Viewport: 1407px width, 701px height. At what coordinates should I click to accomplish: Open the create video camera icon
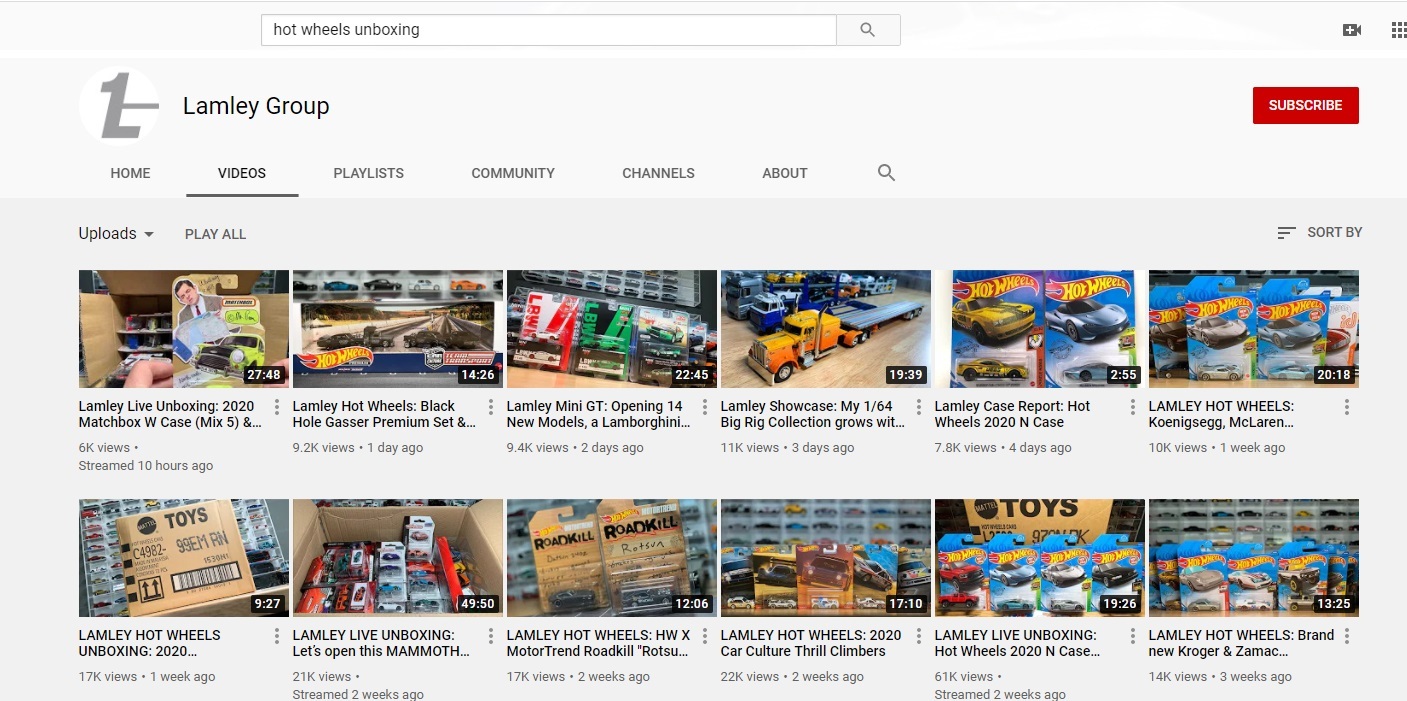(x=1352, y=30)
